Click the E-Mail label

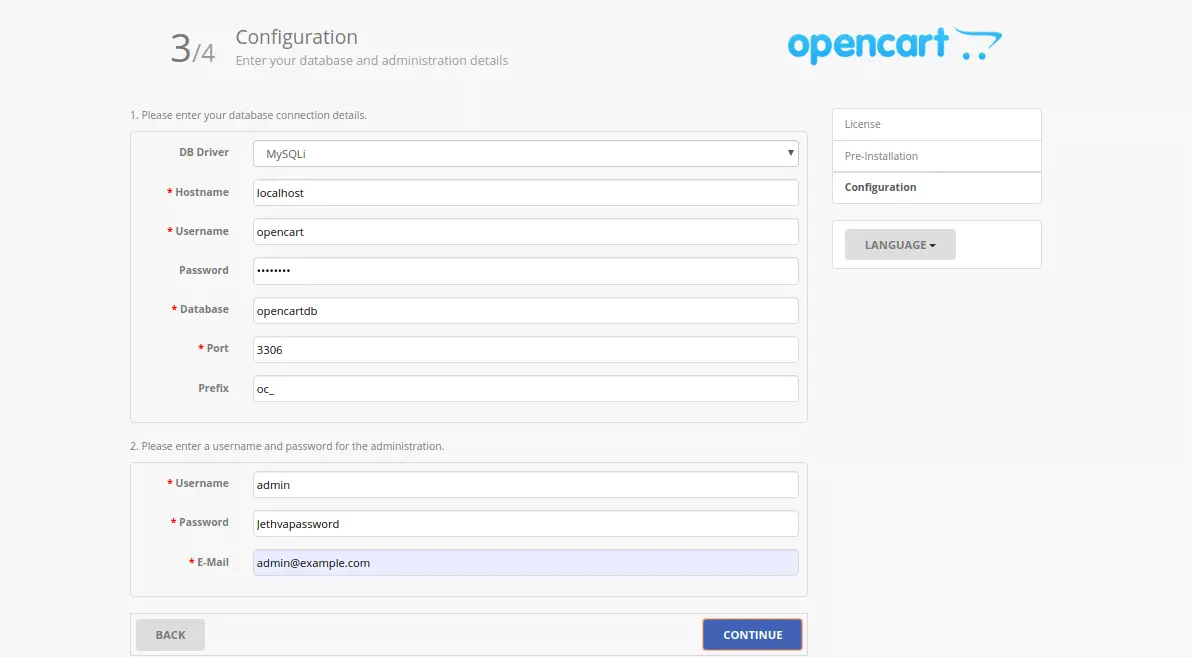[208, 562]
